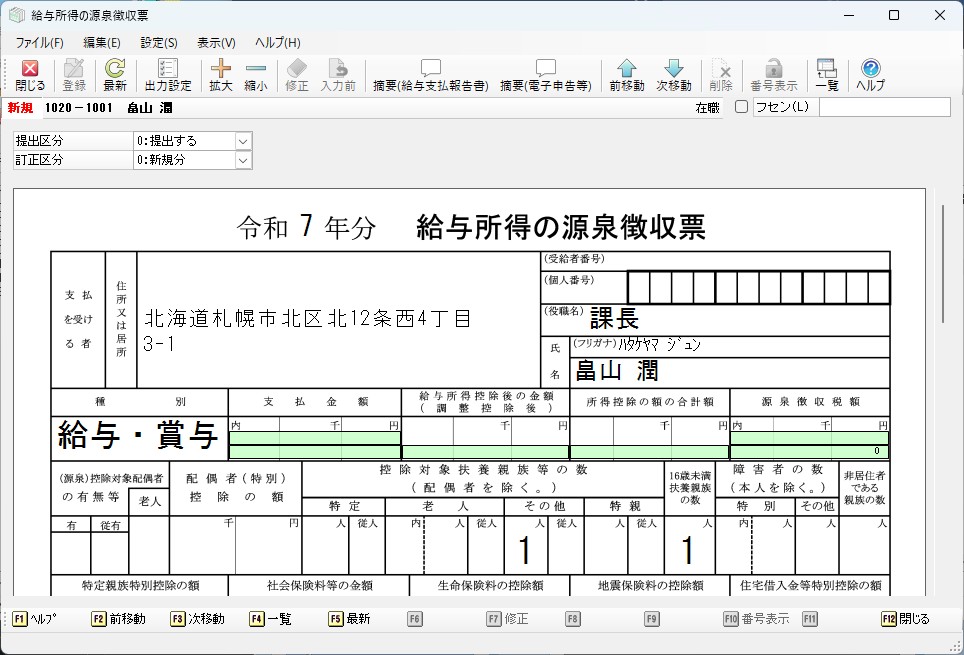
Task: Zoom out with the 縮小 button
Action: click(x=256, y=75)
